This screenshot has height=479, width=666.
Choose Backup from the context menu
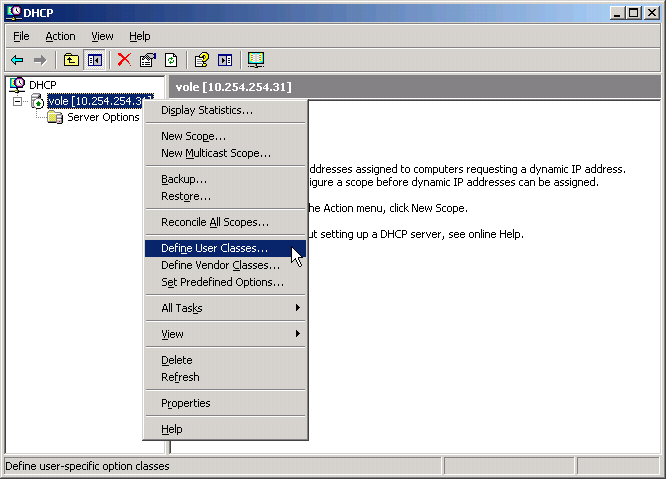click(225, 179)
